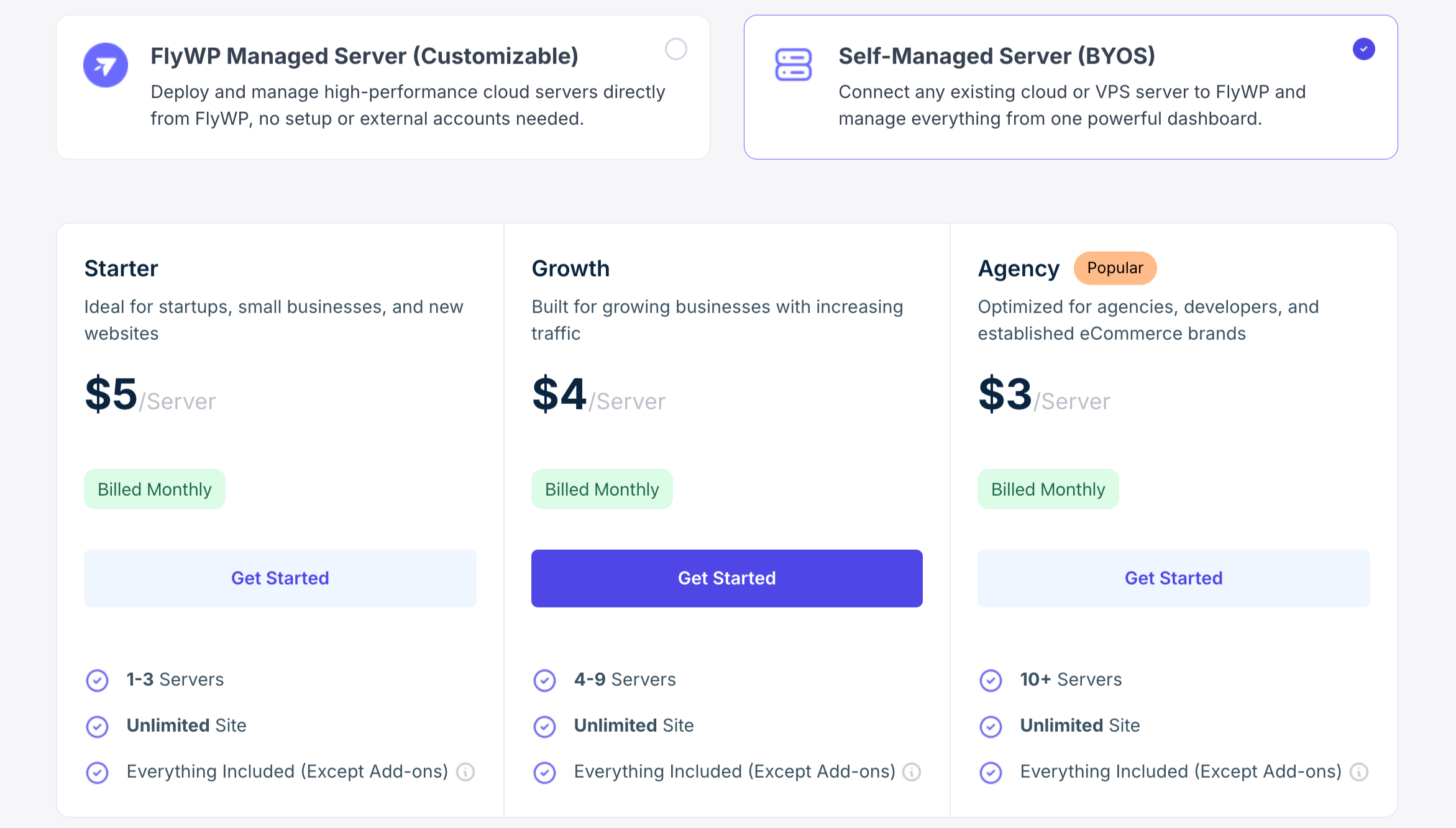Click 'Everything Included (Except Add-ons)' in Growth

pyautogui.click(x=735, y=771)
